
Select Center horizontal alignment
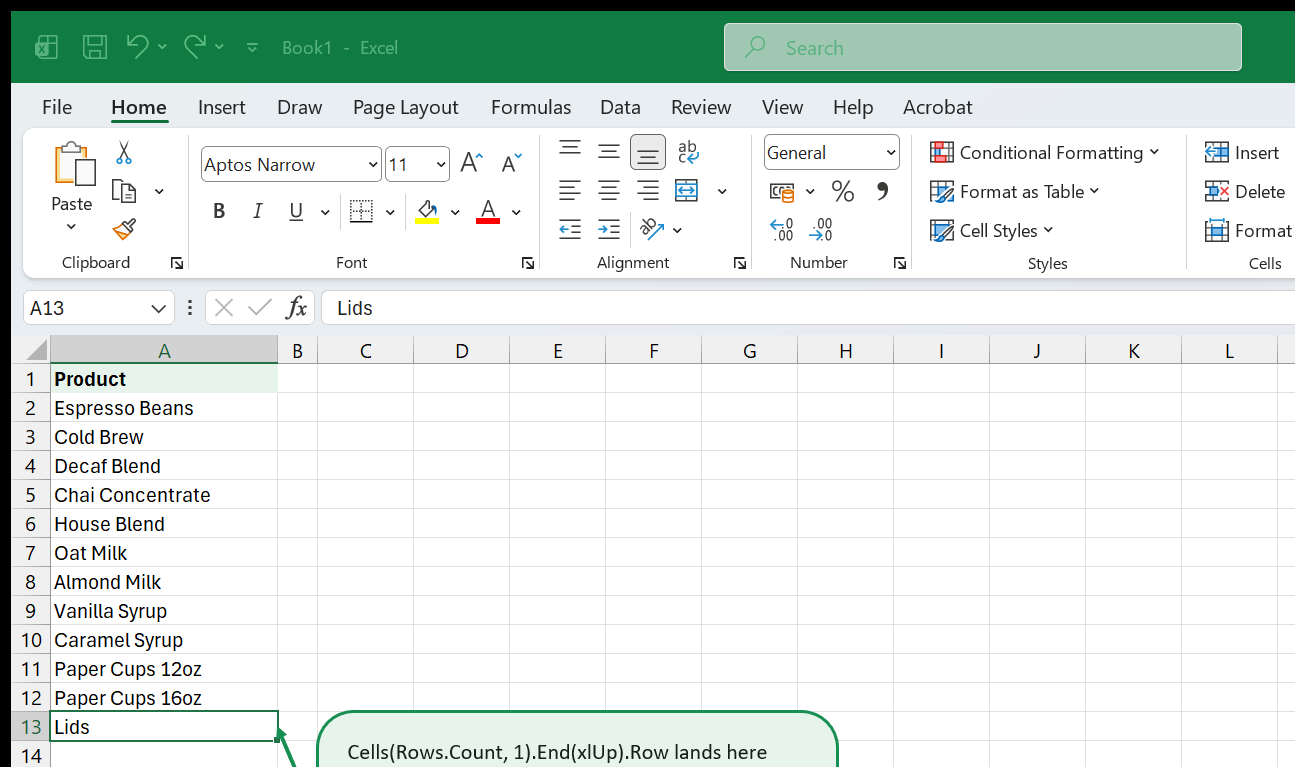click(609, 190)
